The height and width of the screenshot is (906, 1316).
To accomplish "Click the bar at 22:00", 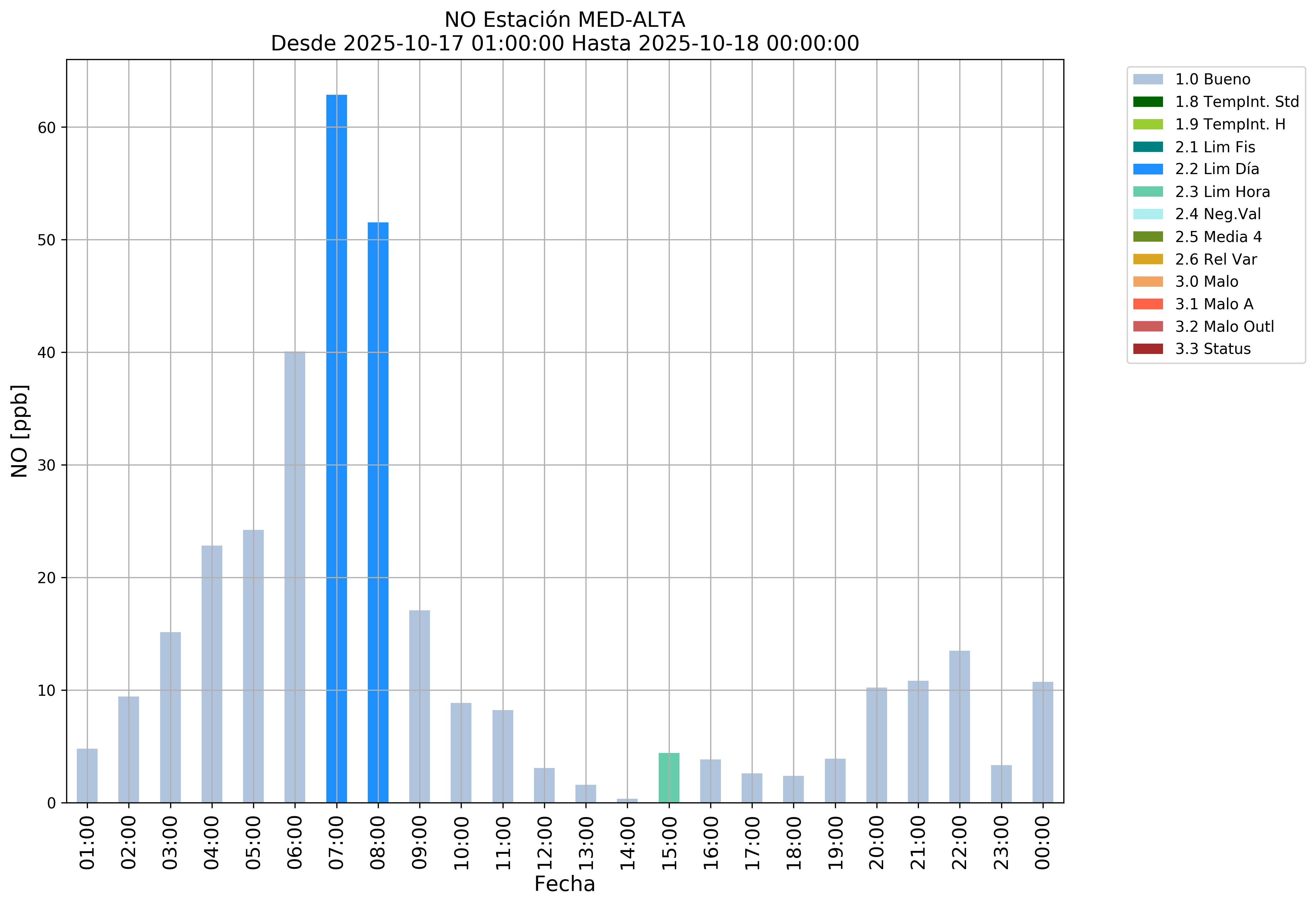I will 960,727.
